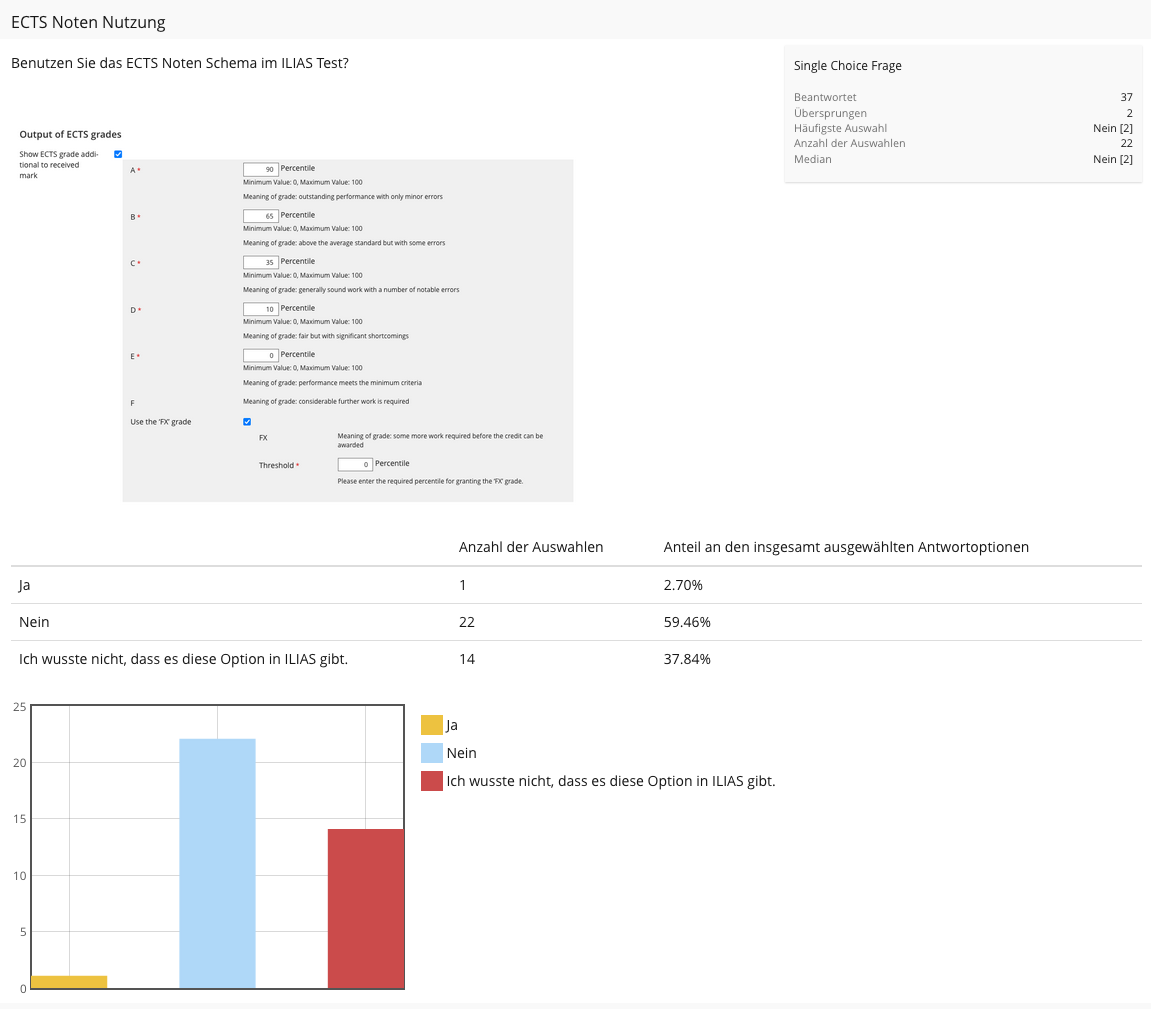The image size is (1151, 1009).
Task: Focus the grade C percentile input box
Action: (260, 262)
